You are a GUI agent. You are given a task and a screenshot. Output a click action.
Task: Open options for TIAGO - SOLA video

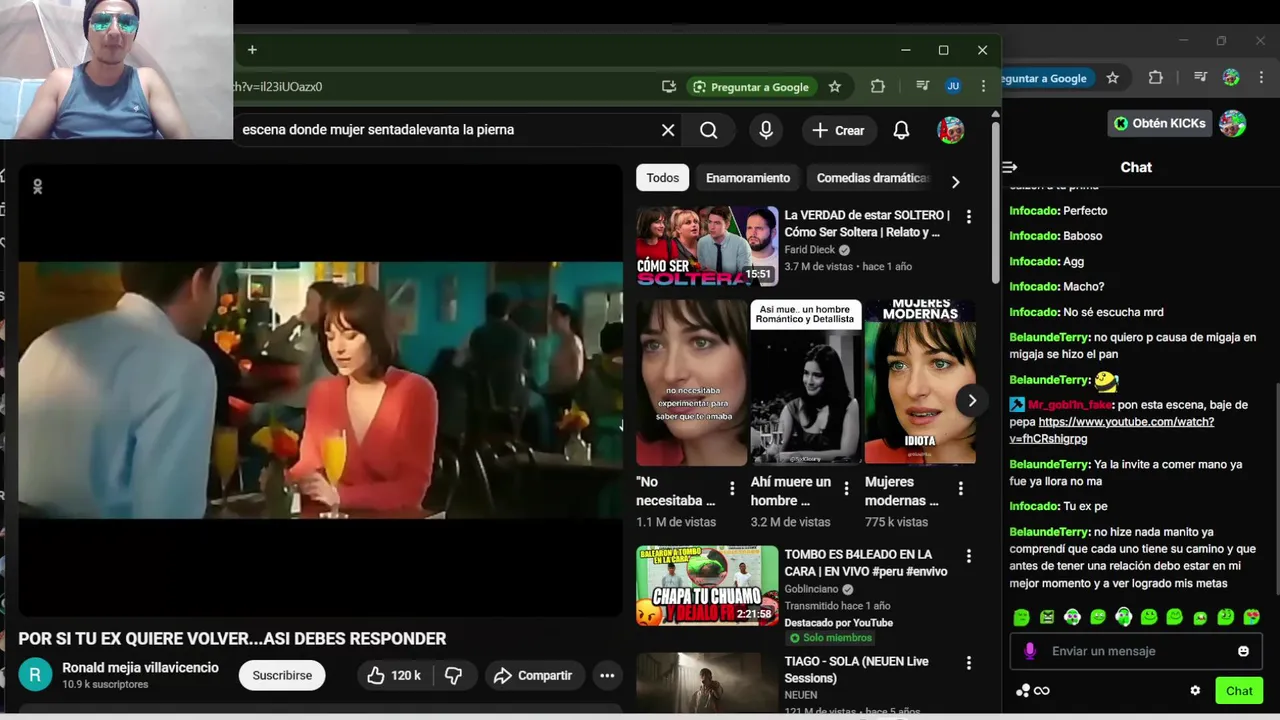tap(968, 662)
